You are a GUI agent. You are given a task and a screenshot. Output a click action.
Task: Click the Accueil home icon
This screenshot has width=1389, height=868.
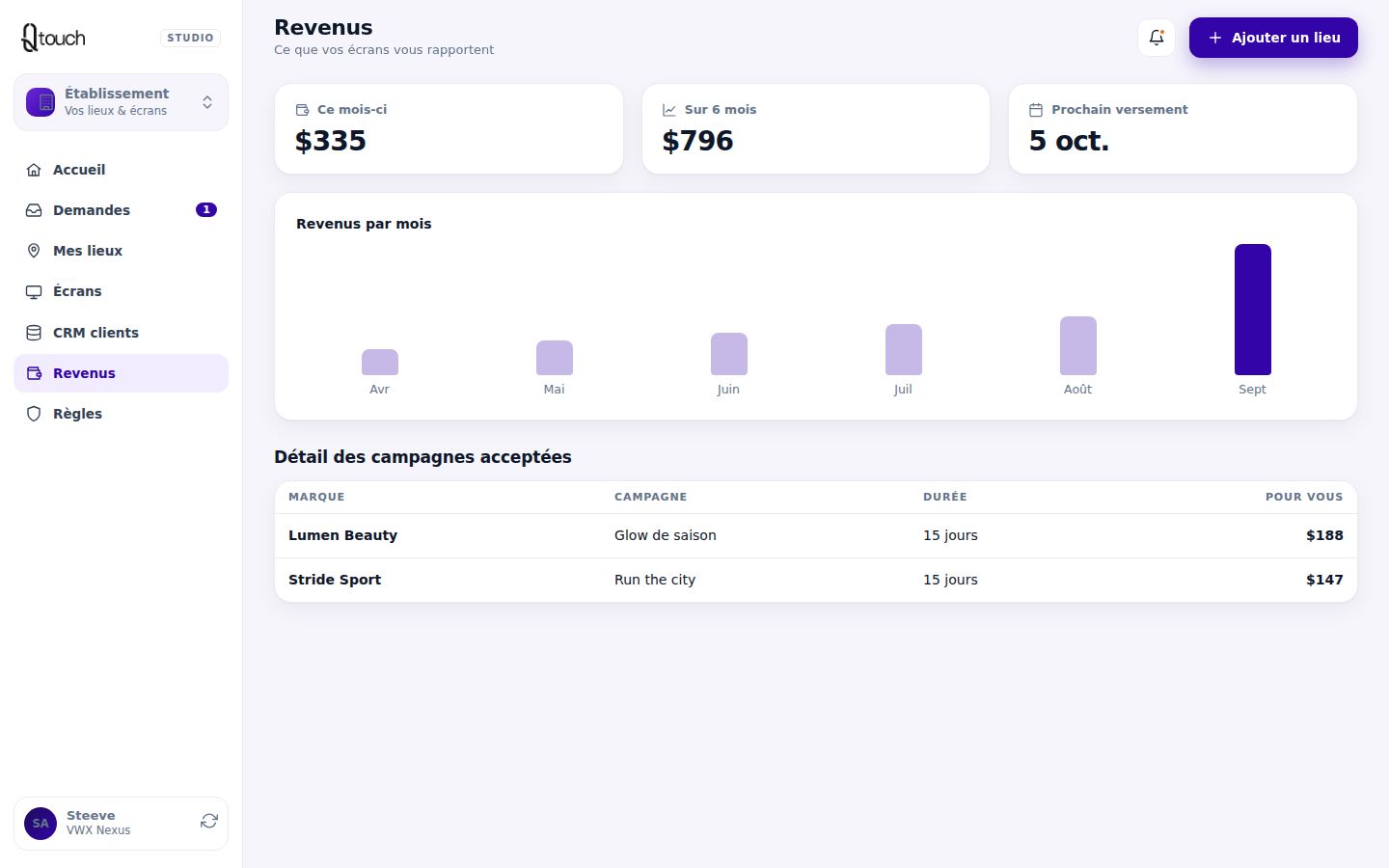tap(34, 170)
